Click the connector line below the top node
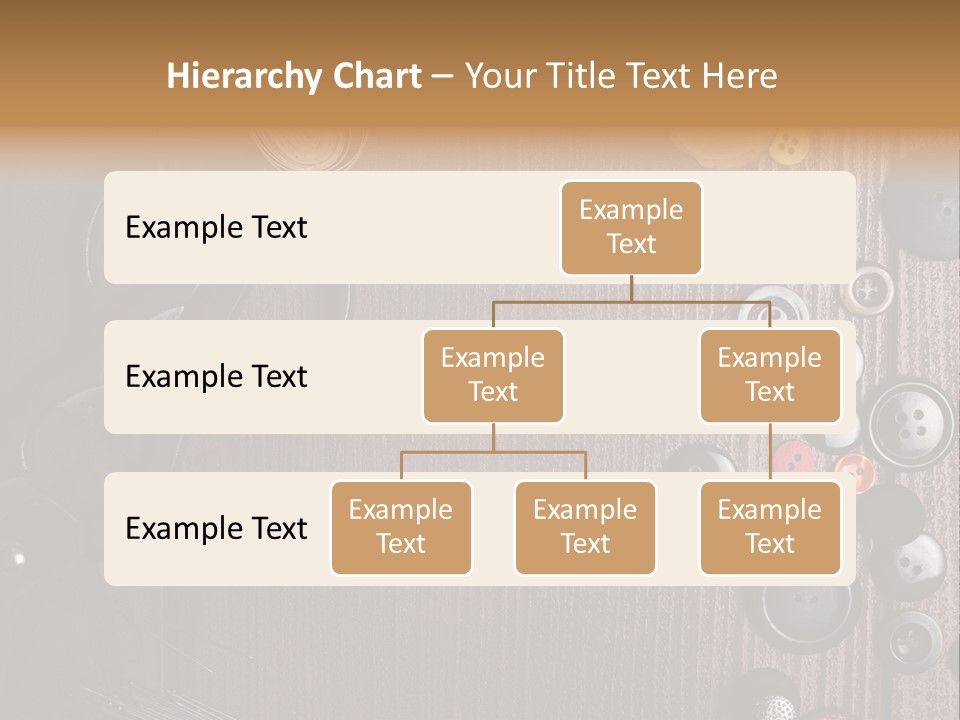960x720 pixels. pos(631,290)
